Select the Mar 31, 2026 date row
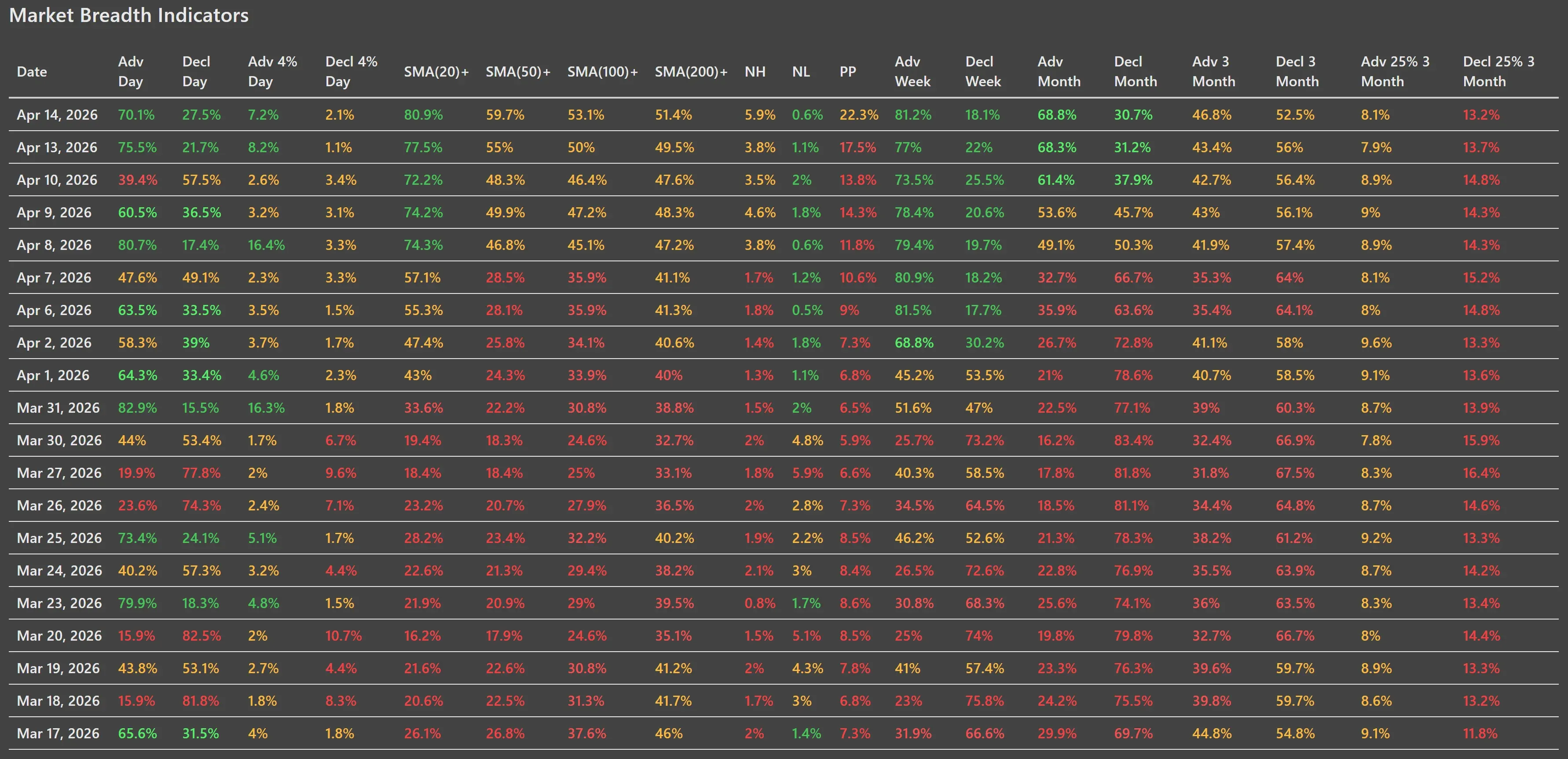Viewport: 1568px width, 759px height. (x=59, y=408)
